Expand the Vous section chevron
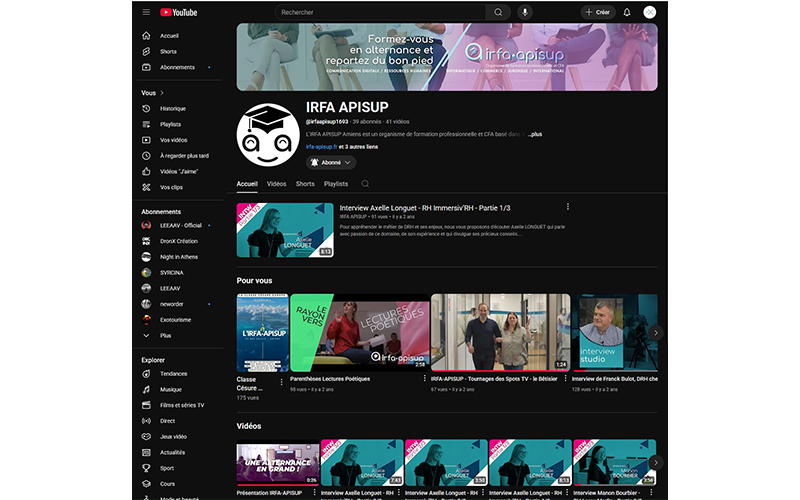This screenshot has height=500, width=800. pos(162,93)
